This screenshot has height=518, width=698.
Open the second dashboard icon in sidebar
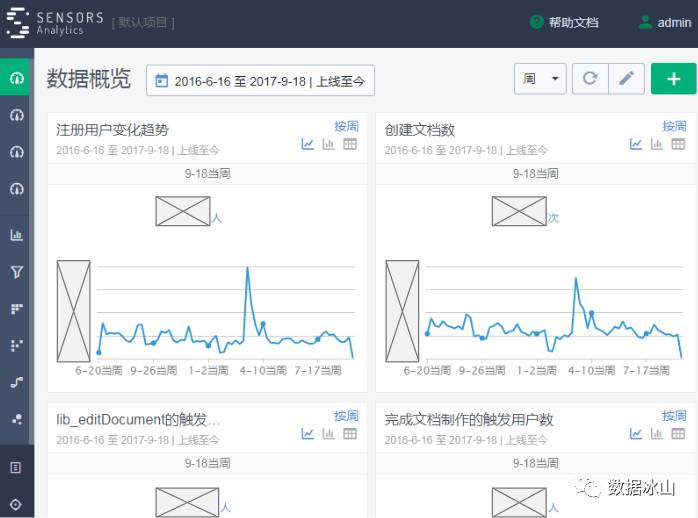(16, 115)
